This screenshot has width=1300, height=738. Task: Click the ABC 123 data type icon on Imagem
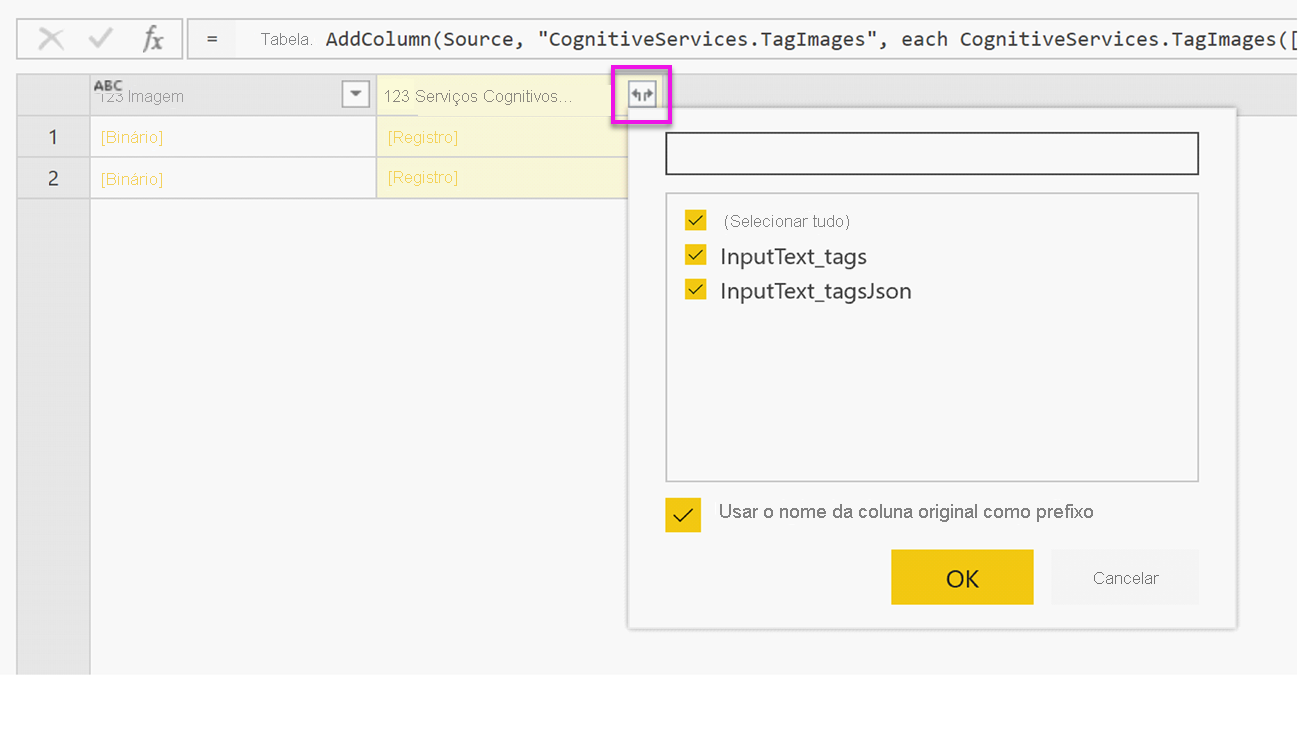click(108, 91)
